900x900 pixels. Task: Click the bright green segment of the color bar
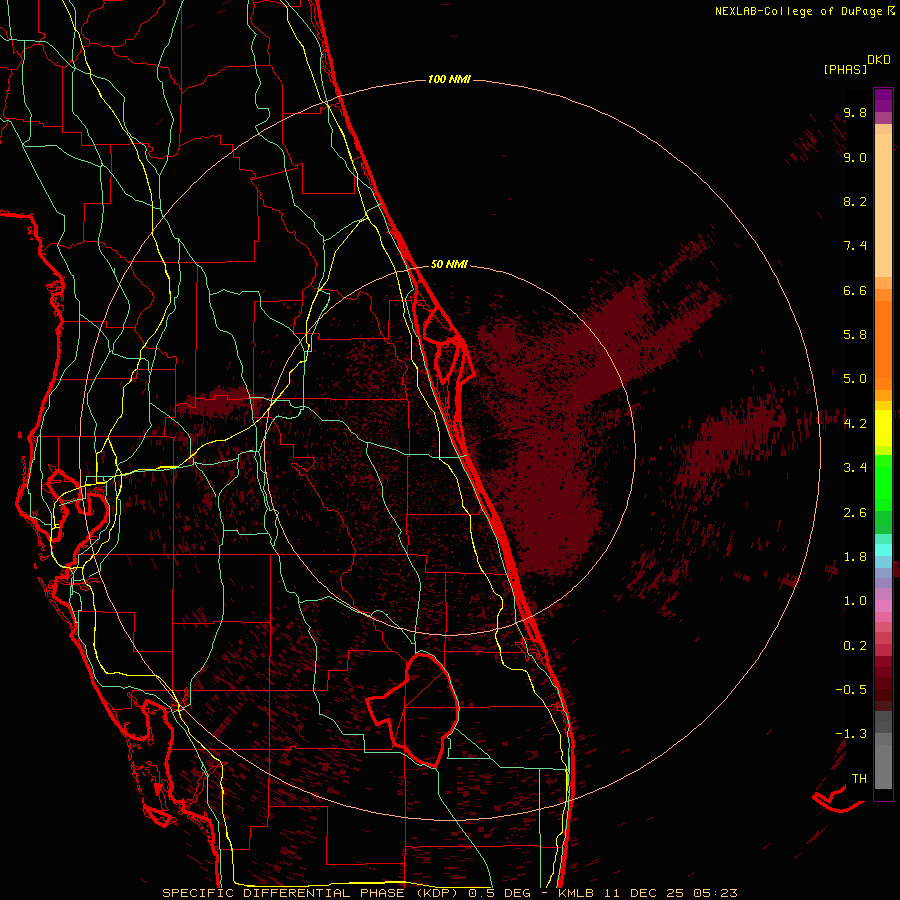883,484
